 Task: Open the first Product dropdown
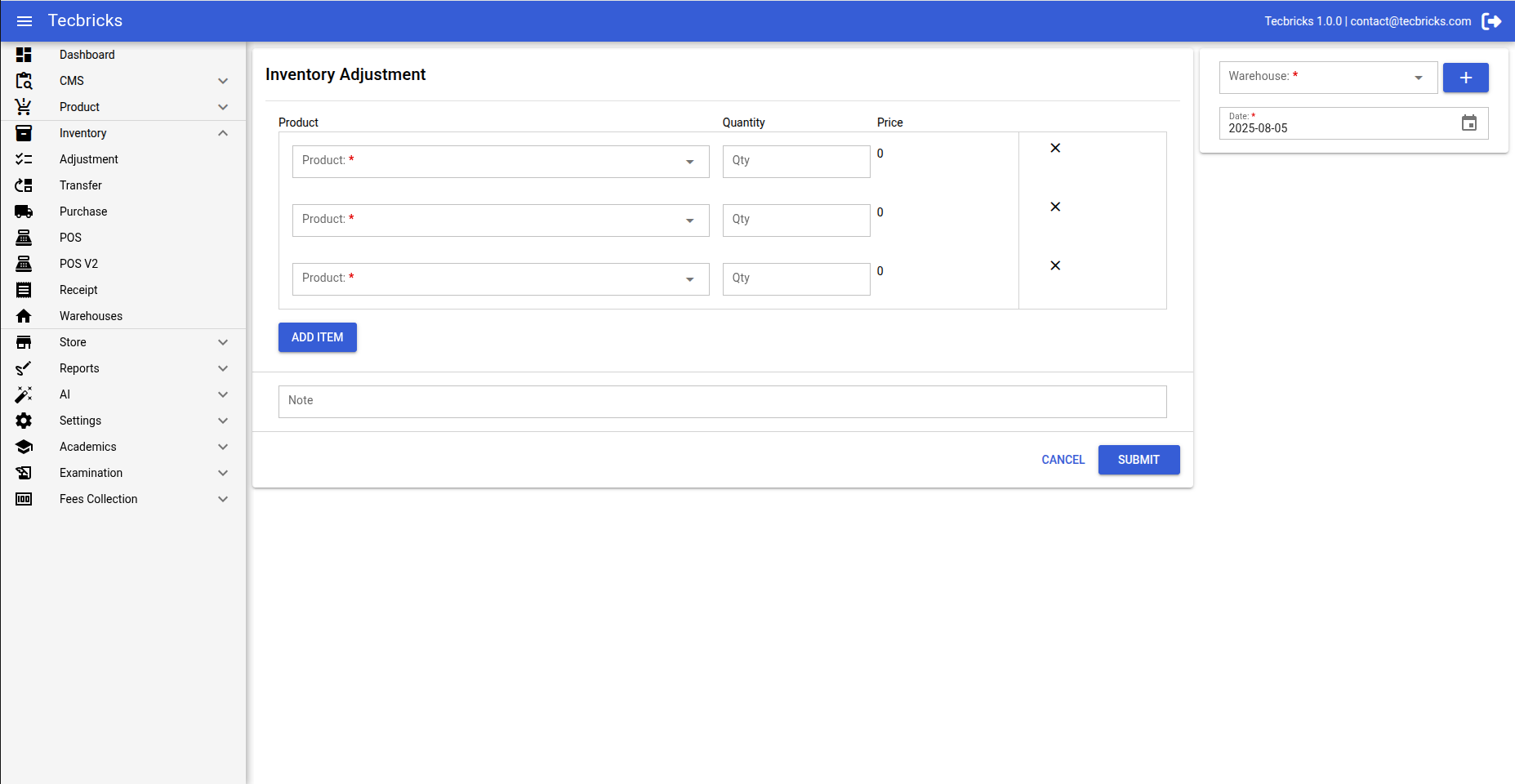501,162
